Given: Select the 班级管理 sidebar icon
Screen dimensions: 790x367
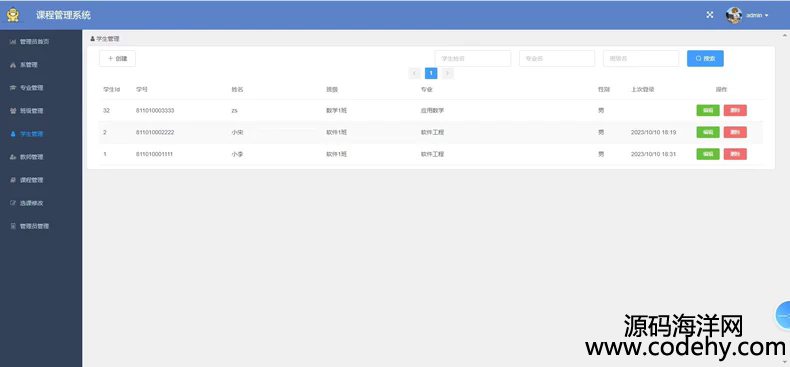Looking at the screenshot, I should (13, 111).
